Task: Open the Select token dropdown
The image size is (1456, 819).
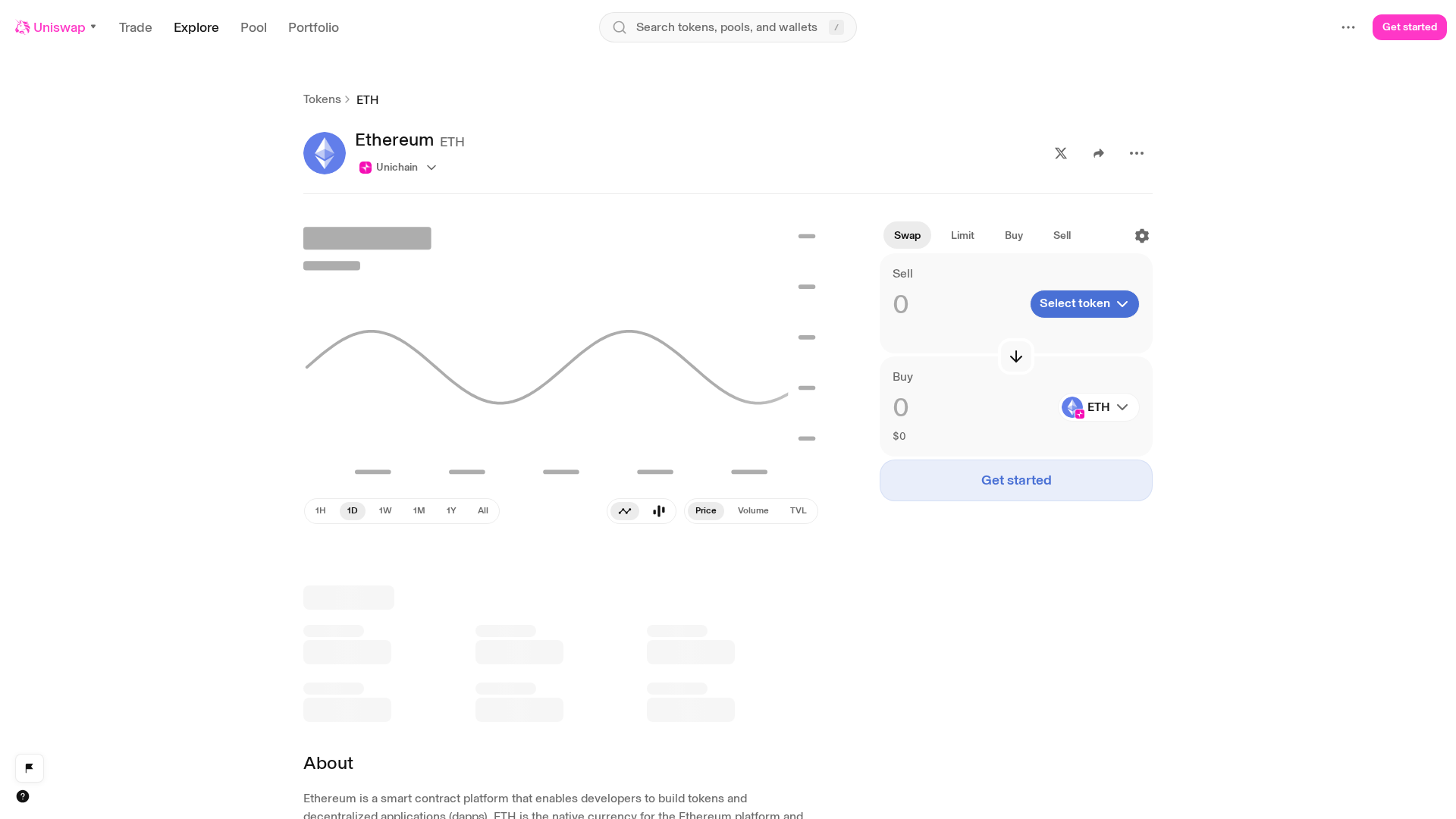Action: (x=1084, y=304)
